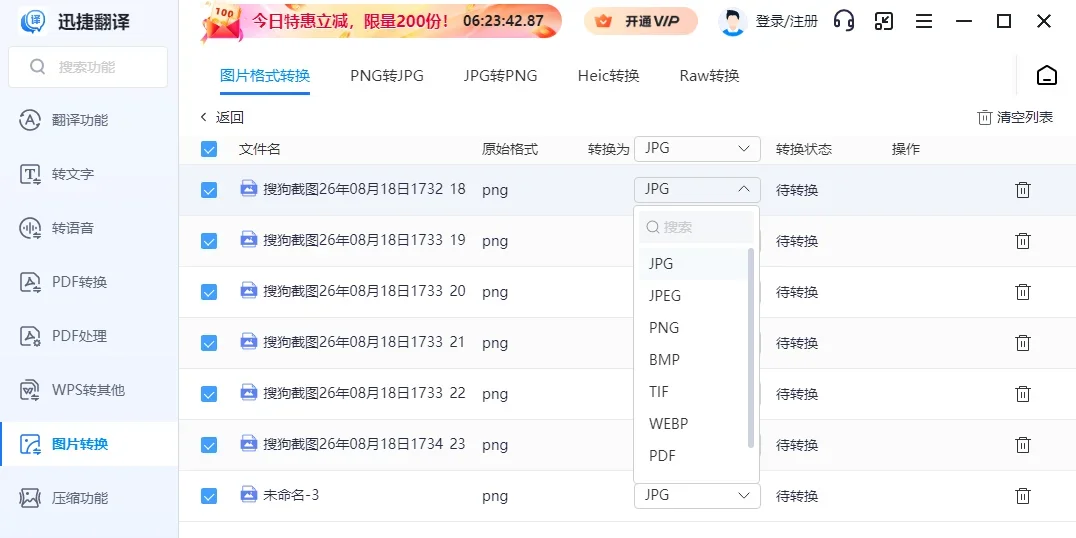1076x538 pixels.
Task: Switch to Heic转换 tab
Action: point(609,75)
